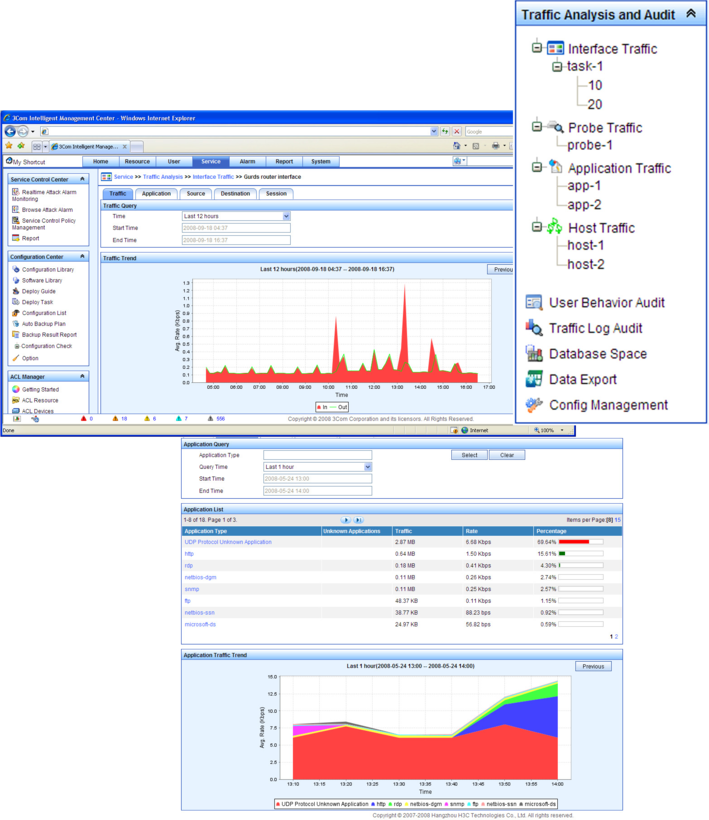The width and height of the screenshot is (709, 820).
Task: Select tree item 10 under task-1
Action: (595, 85)
